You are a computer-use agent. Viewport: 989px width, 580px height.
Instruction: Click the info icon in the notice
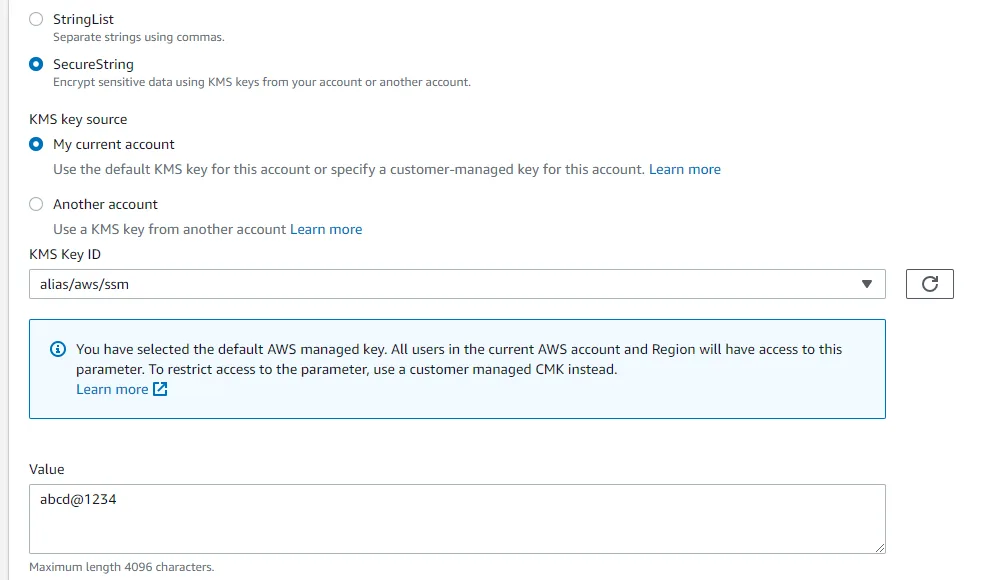point(58,349)
